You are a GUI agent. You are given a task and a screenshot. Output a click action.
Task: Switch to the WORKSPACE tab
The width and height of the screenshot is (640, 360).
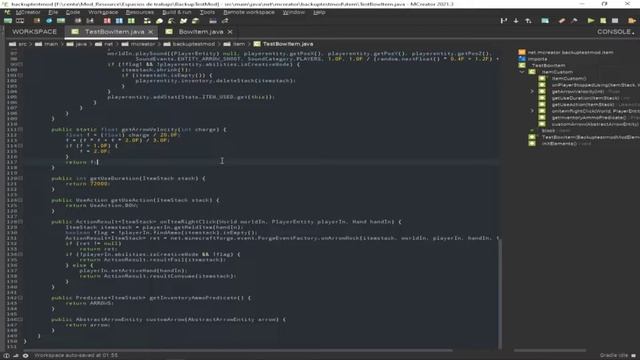point(34,32)
